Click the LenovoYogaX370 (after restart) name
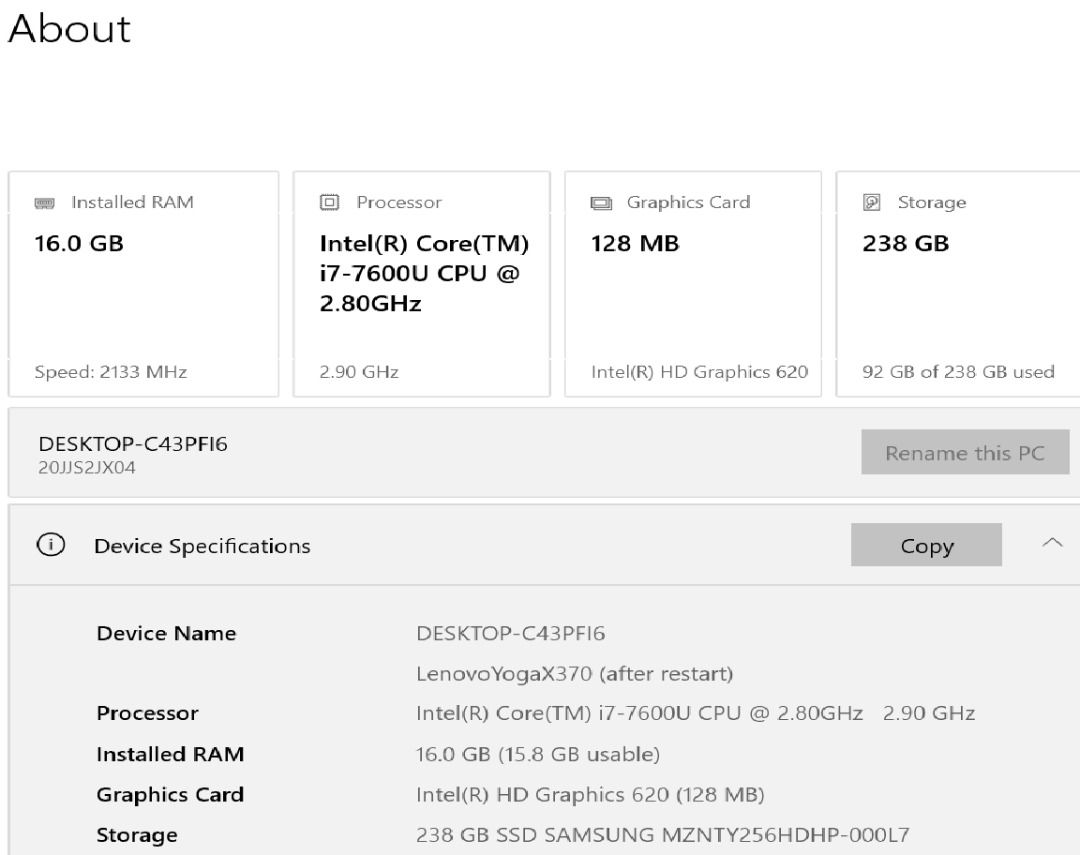This screenshot has width=1080, height=855. [574, 674]
